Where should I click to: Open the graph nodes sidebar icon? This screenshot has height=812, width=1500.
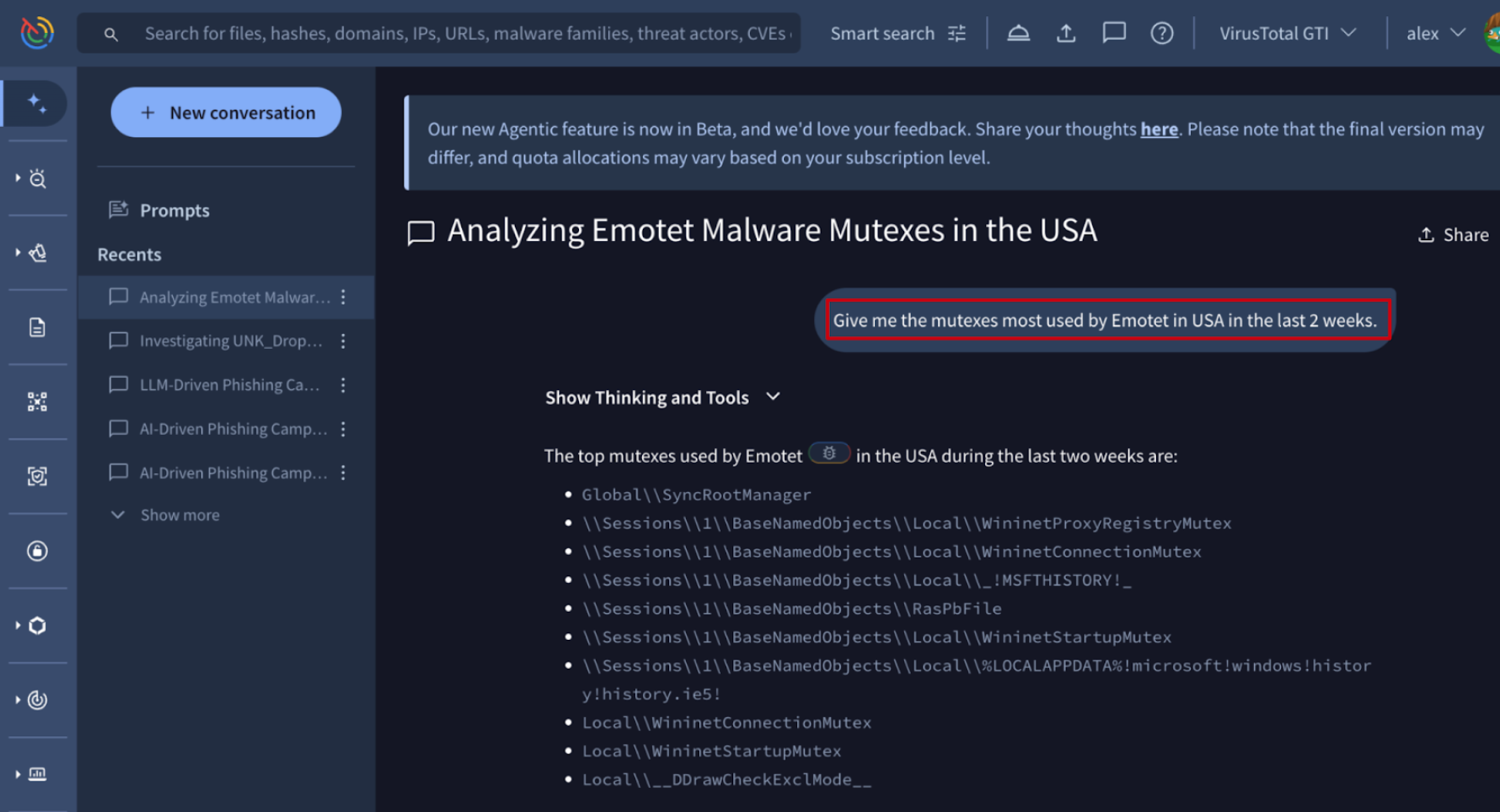point(37,402)
